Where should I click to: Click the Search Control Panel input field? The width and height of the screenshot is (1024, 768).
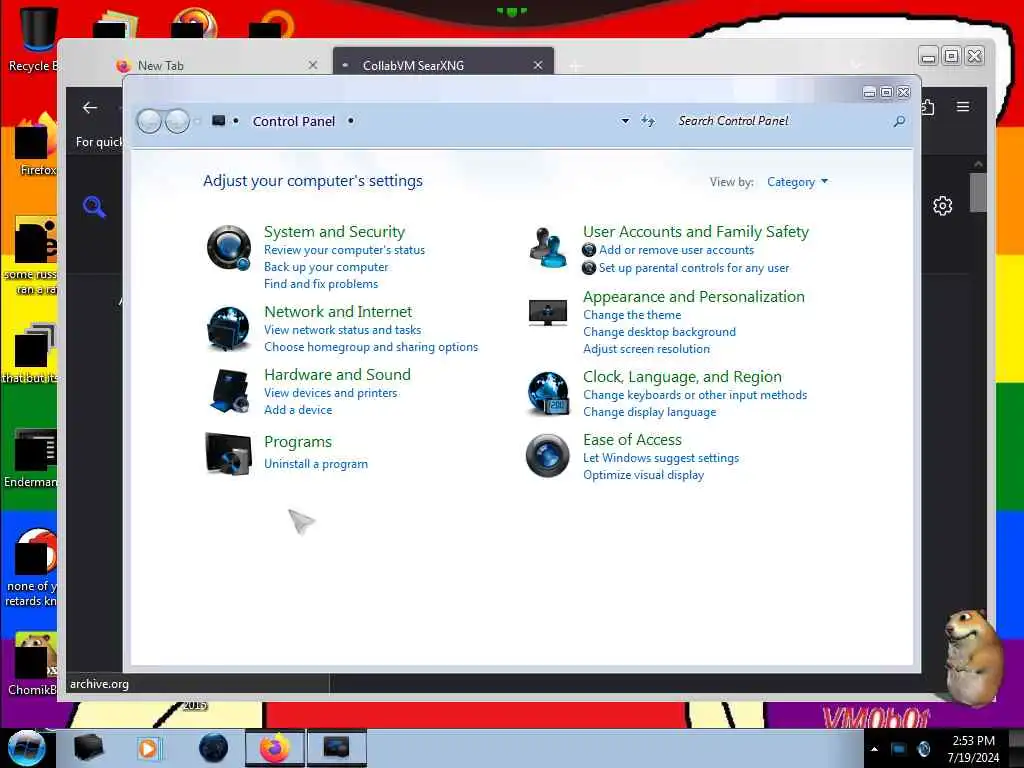[x=782, y=121]
